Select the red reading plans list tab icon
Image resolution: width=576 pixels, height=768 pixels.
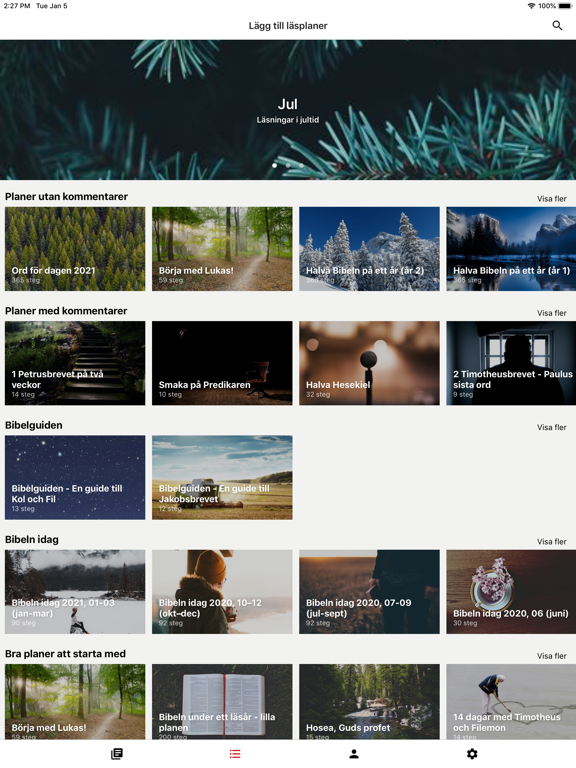point(235,754)
